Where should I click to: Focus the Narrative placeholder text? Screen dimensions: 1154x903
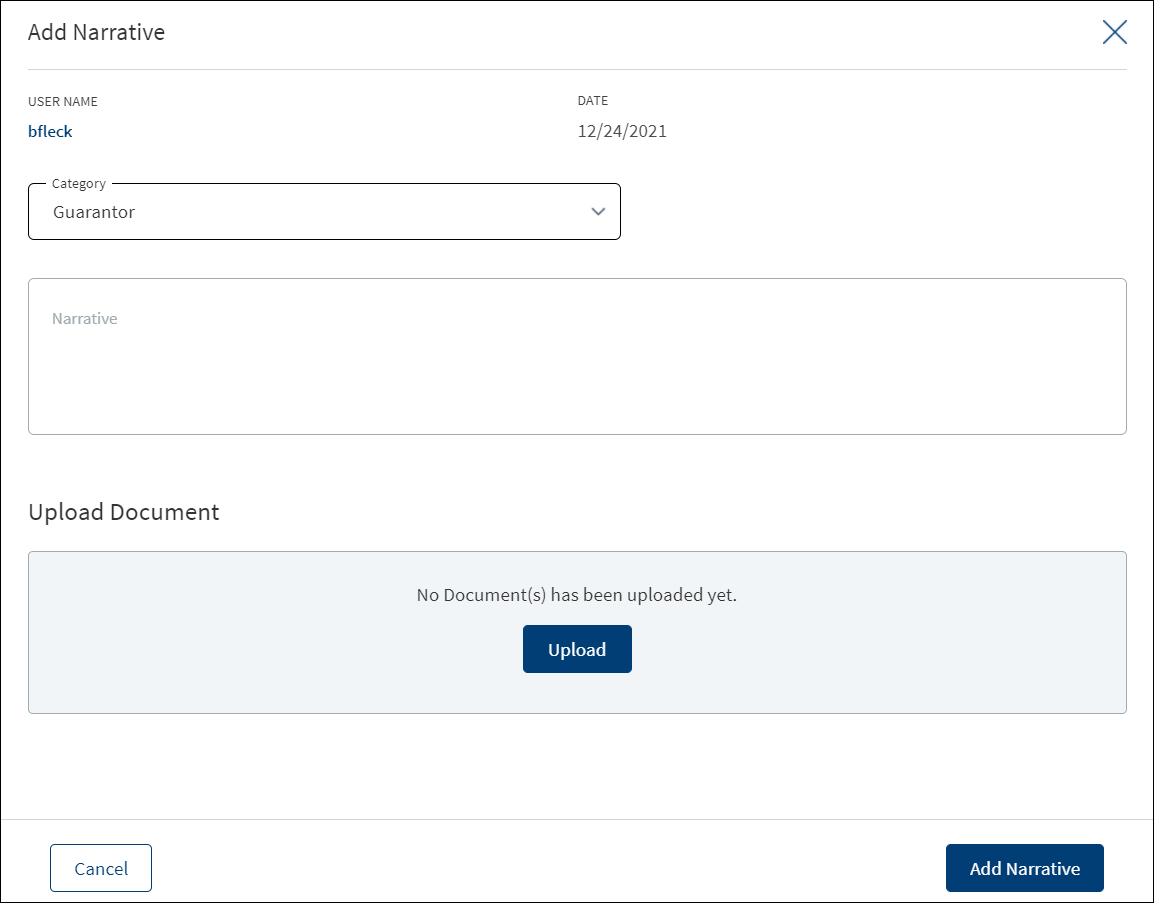point(85,319)
